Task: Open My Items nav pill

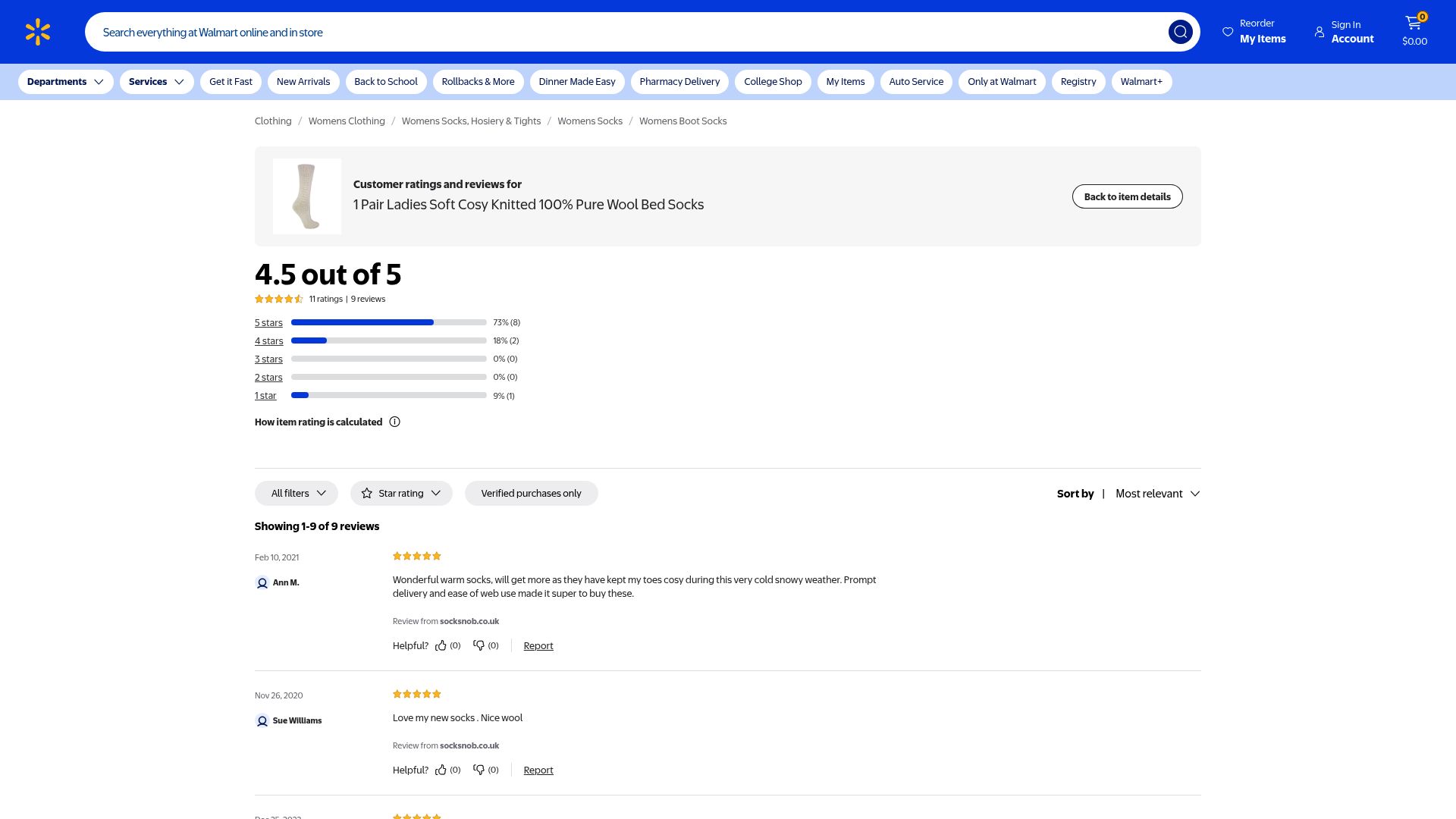Action: point(846,82)
